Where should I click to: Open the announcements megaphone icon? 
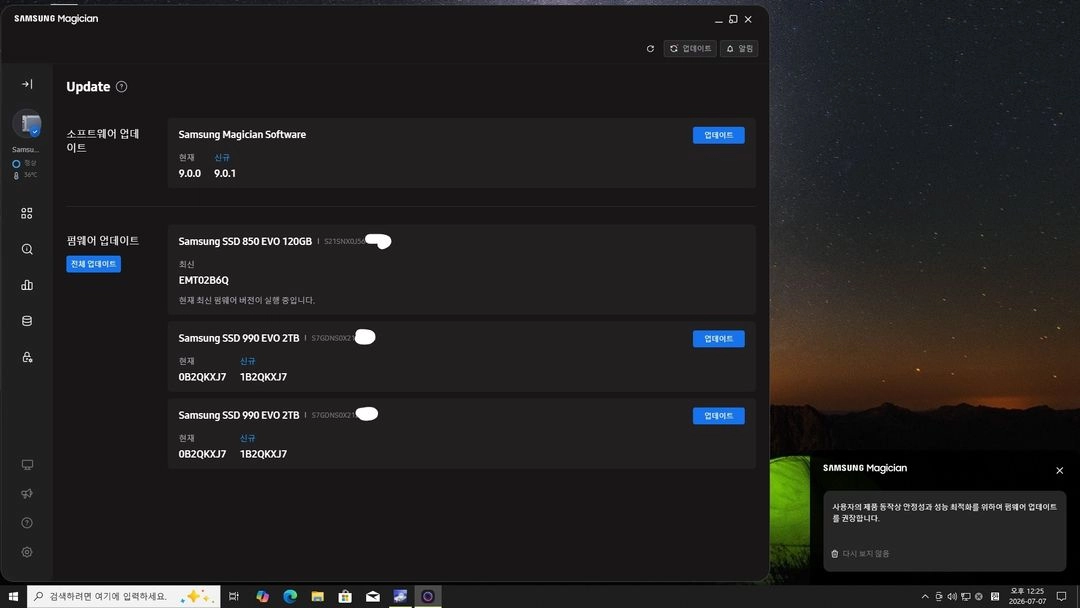27,494
